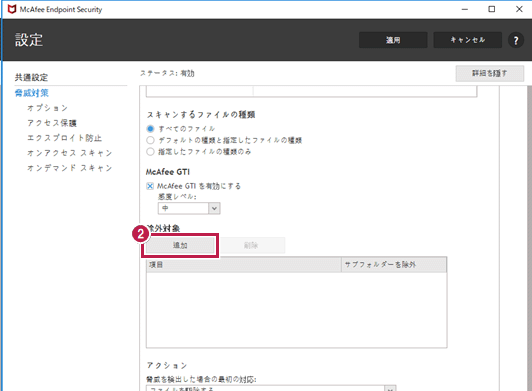Apply settings with the 適用 button
This screenshot has height=391, width=532.
click(x=393, y=40)
